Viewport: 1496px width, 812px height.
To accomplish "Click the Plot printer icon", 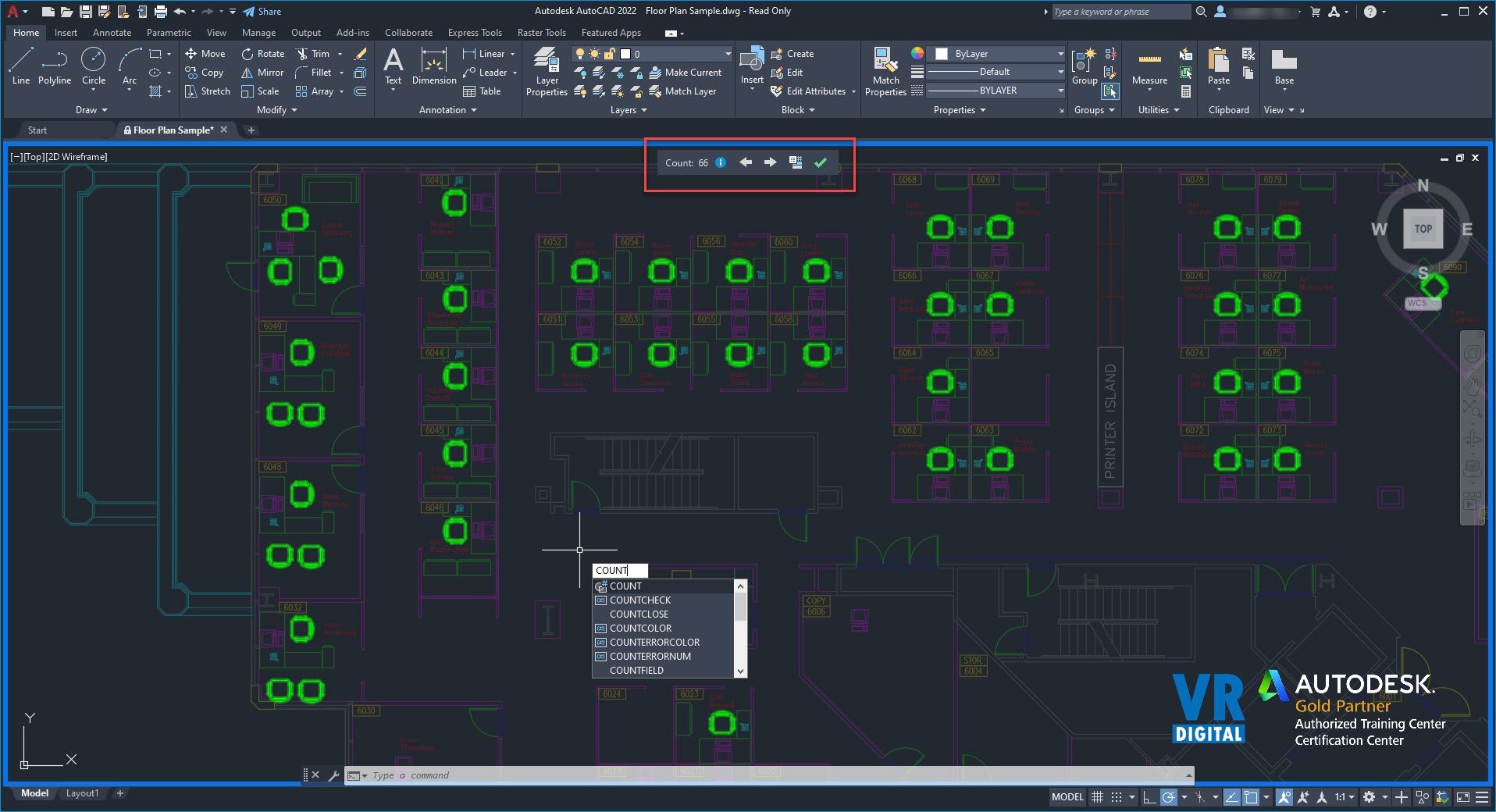I will click(161, 12).
